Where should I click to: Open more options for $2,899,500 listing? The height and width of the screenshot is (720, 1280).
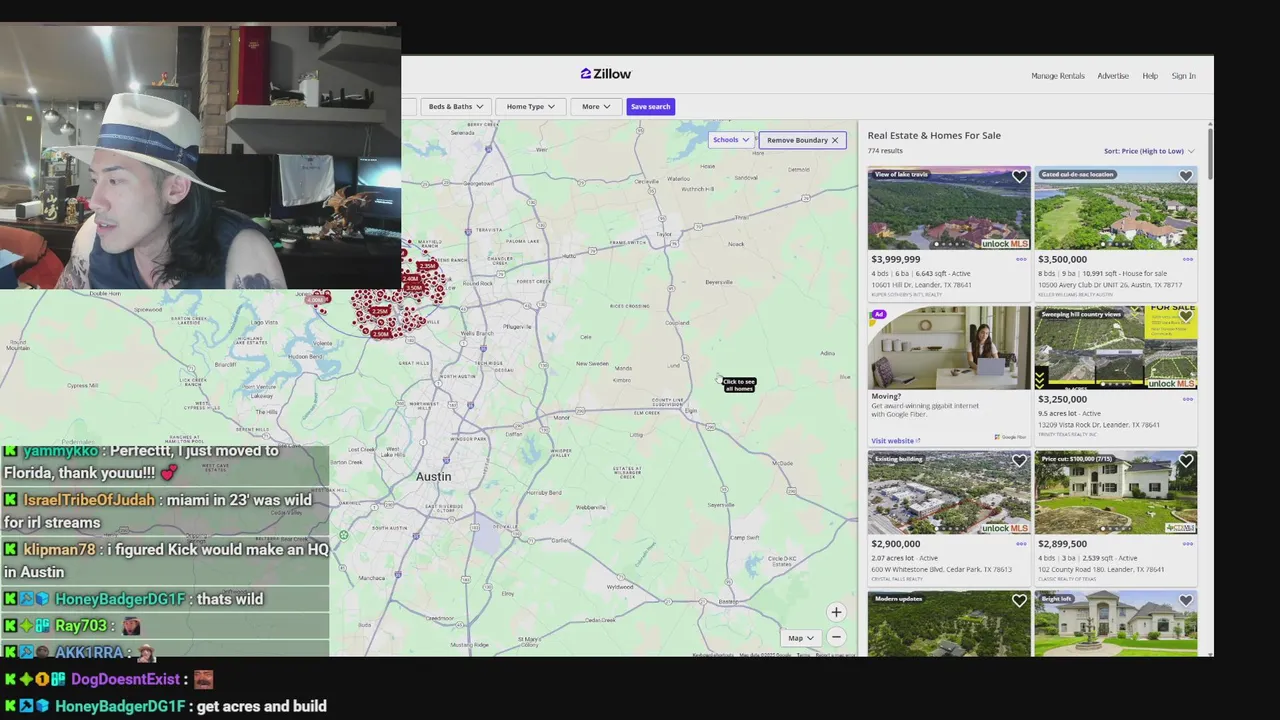coord(1188,544)
